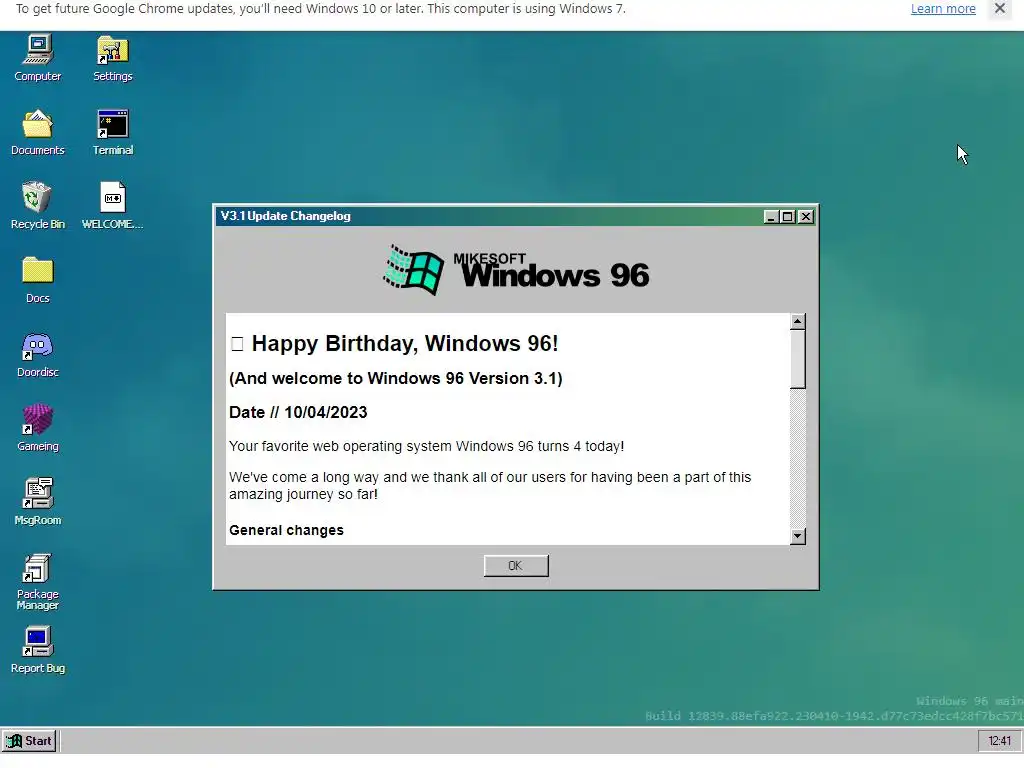The width and height of the screenshot is (1024, 768).
Task: Open the MsgRoom shortcut
Action: tap(38, 502)
